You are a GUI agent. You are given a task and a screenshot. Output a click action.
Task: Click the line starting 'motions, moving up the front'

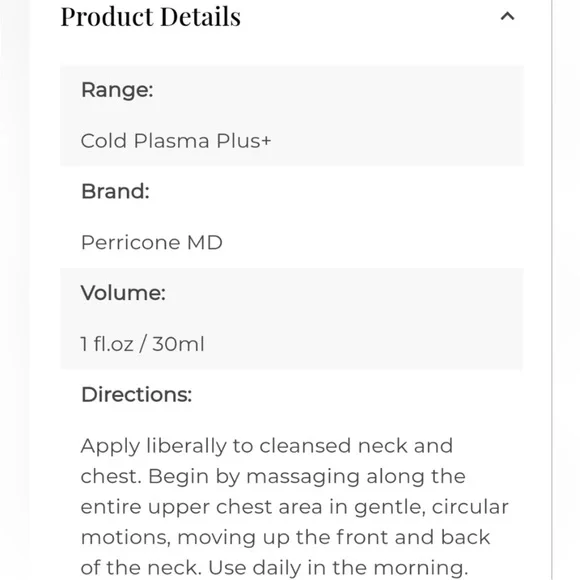pyautogui.click(x=285, y=537)
